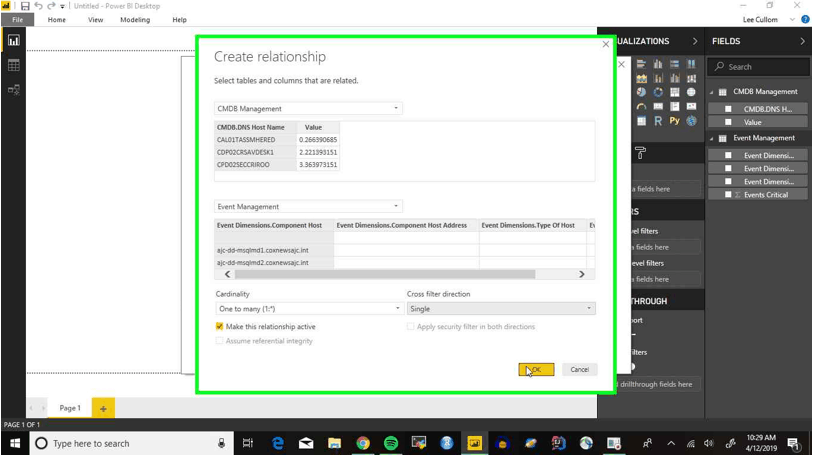Screen dimensions: 814x456
Task: Click the Type here to search box
Action: coord(133,444)
